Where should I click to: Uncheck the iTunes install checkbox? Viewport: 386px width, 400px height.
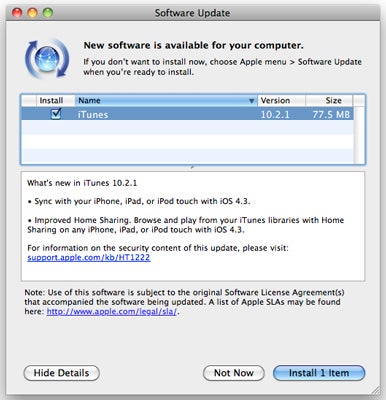[56, 114]
